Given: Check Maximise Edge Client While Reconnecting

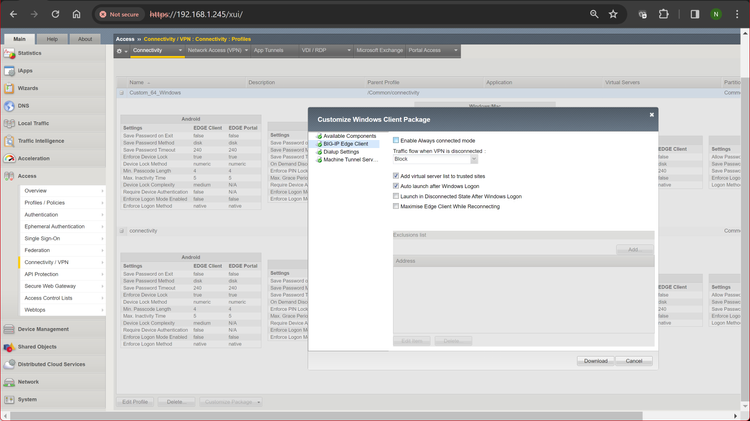Looking at the screenshot, I should tap(396, 207).
